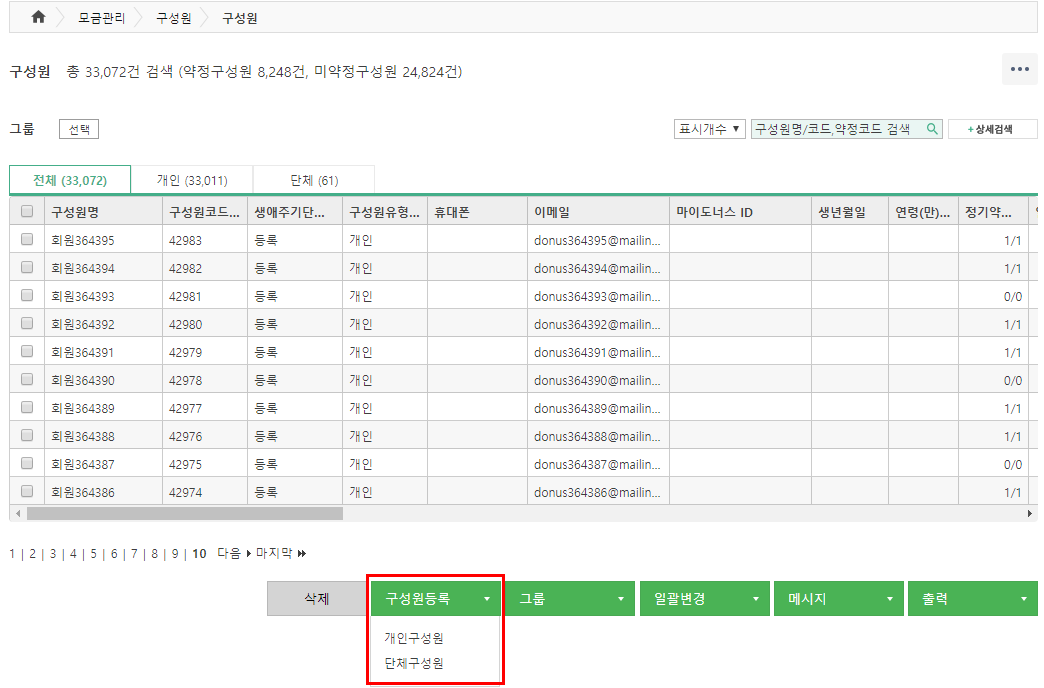This screenshot has width=1044, height=688.
Task: Click the 모금관리 breadcrumb
Action: click(x=101, y=18)
